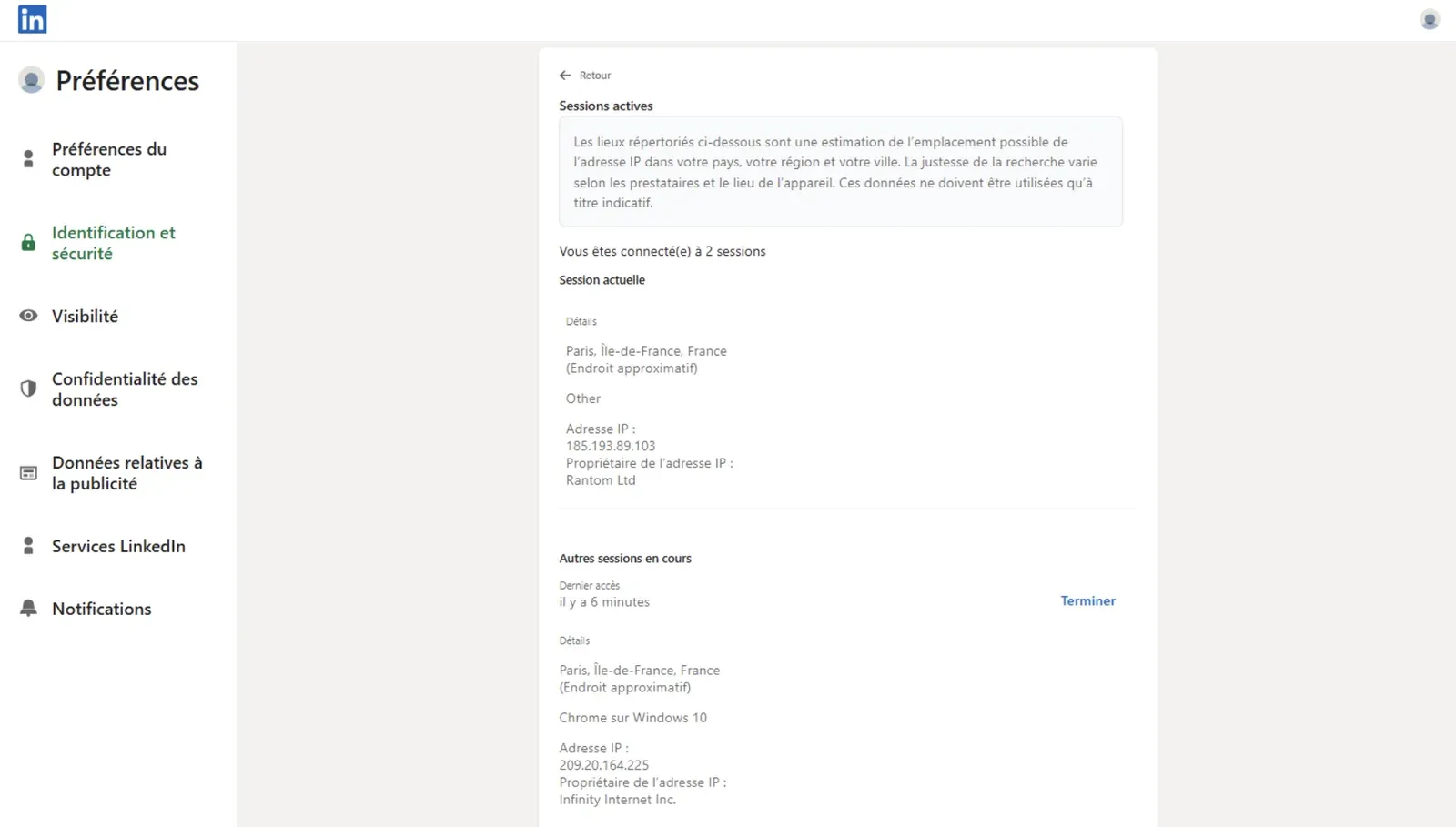Click the person icon beside Services LinkedIn
This screenshot has width=1456, height=827.
[28, 546]
